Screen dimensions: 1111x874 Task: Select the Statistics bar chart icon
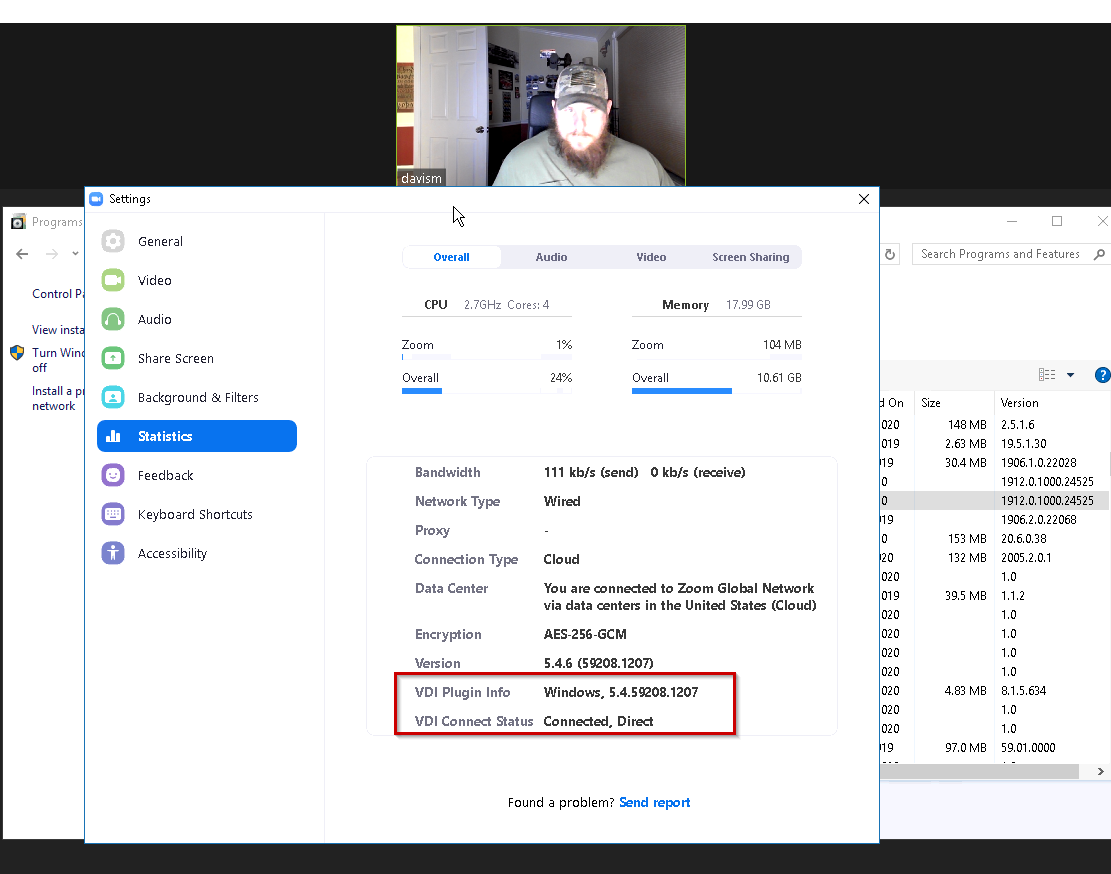point(113,436)
